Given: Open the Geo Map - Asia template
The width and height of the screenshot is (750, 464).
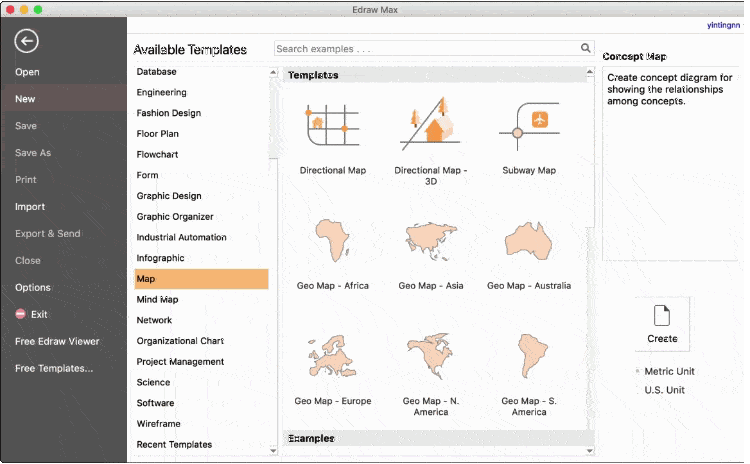Looking at the screenshot, I should click(430, 243).
